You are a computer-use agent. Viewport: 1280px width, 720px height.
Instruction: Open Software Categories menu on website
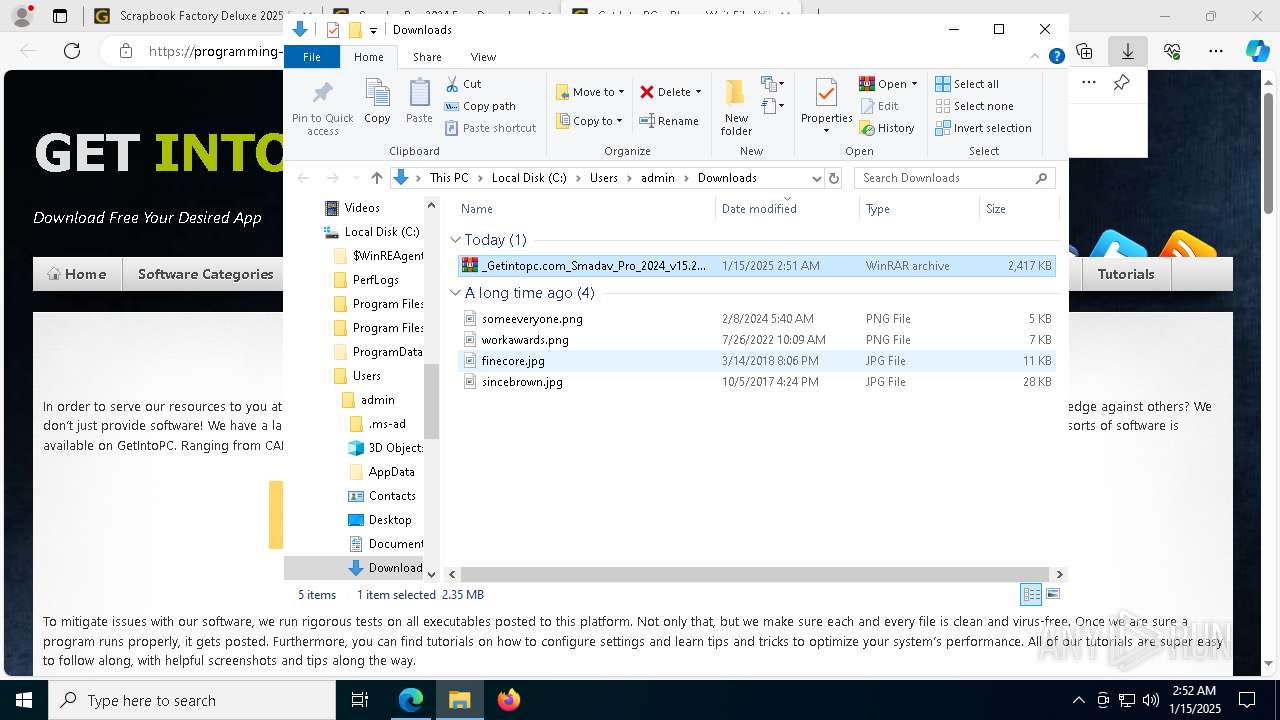205,274
